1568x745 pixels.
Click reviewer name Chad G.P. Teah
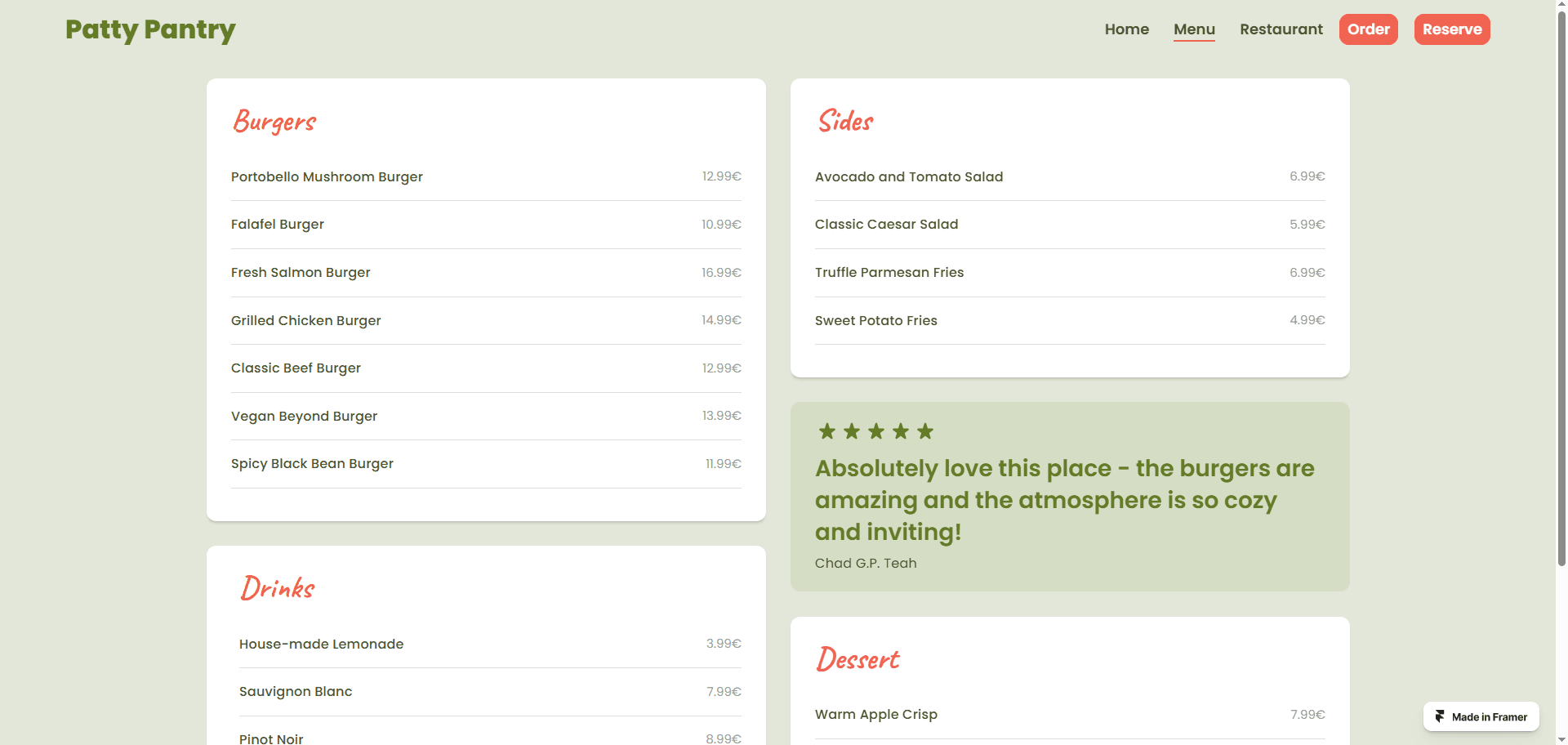(x=866, y=563)
